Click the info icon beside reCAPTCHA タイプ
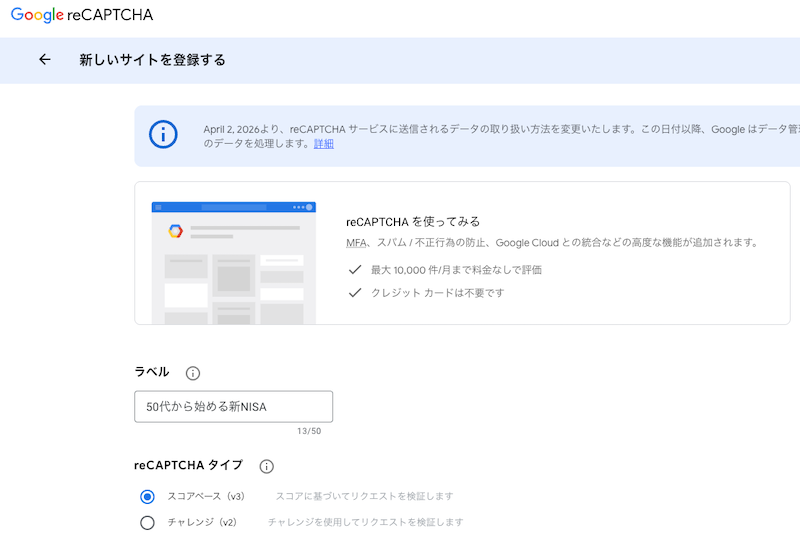The height and width of the screenshot is (538, 800). coord(266,466)
